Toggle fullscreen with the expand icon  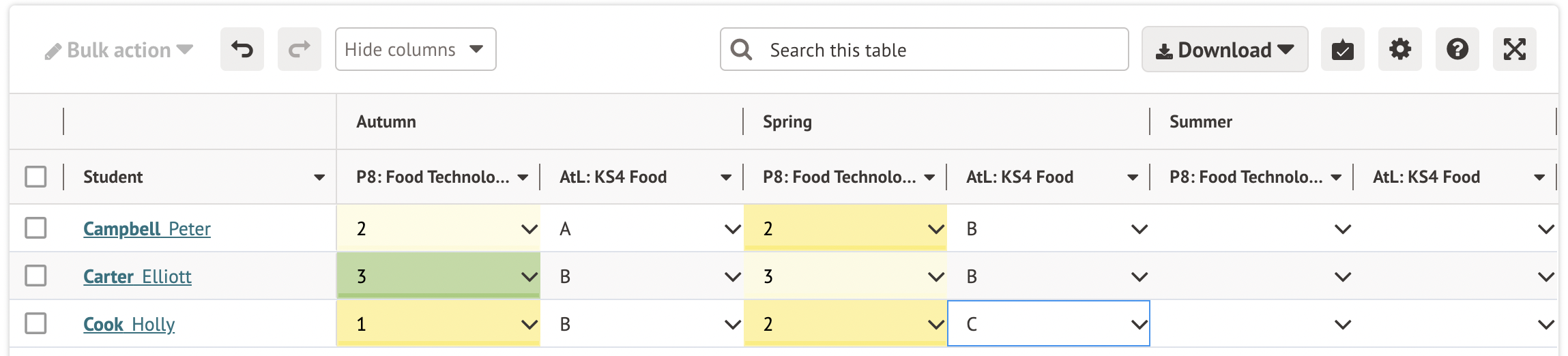(x=1514, y=49)
